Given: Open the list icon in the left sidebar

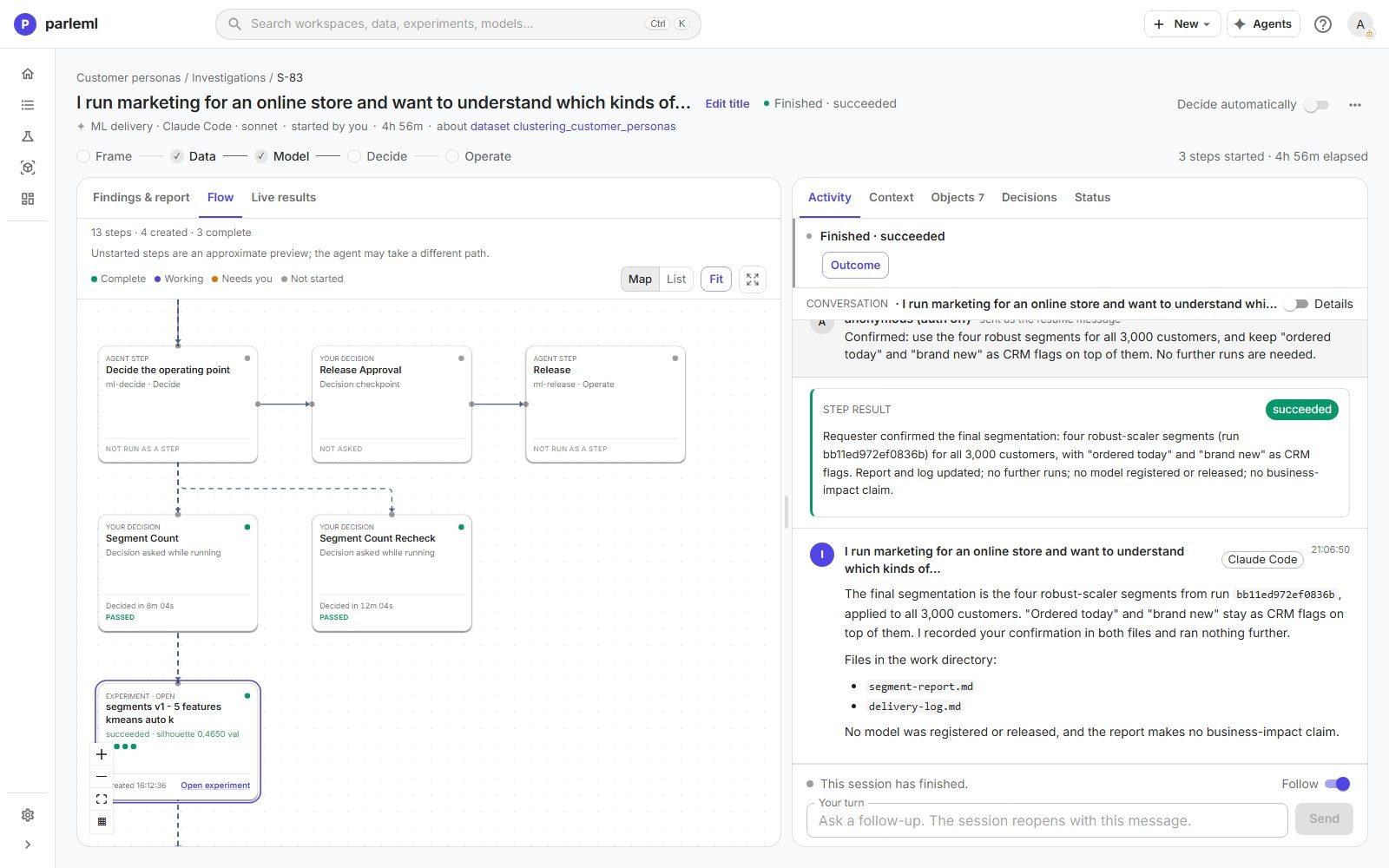Looking at the screenshot, I should coord(28,105).
